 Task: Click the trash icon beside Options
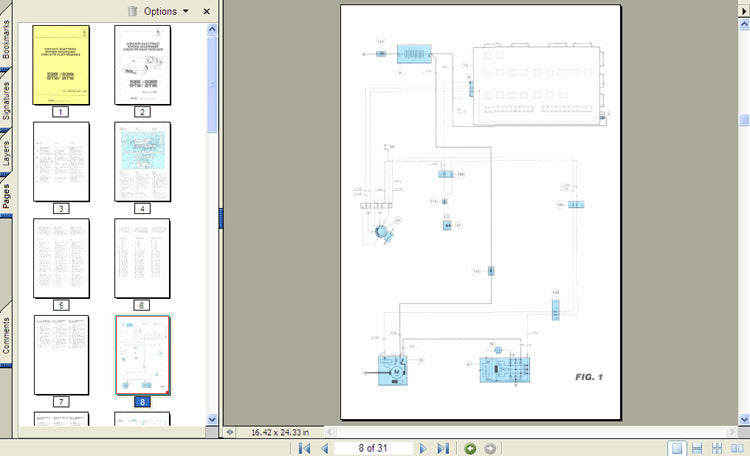[132, 11]
